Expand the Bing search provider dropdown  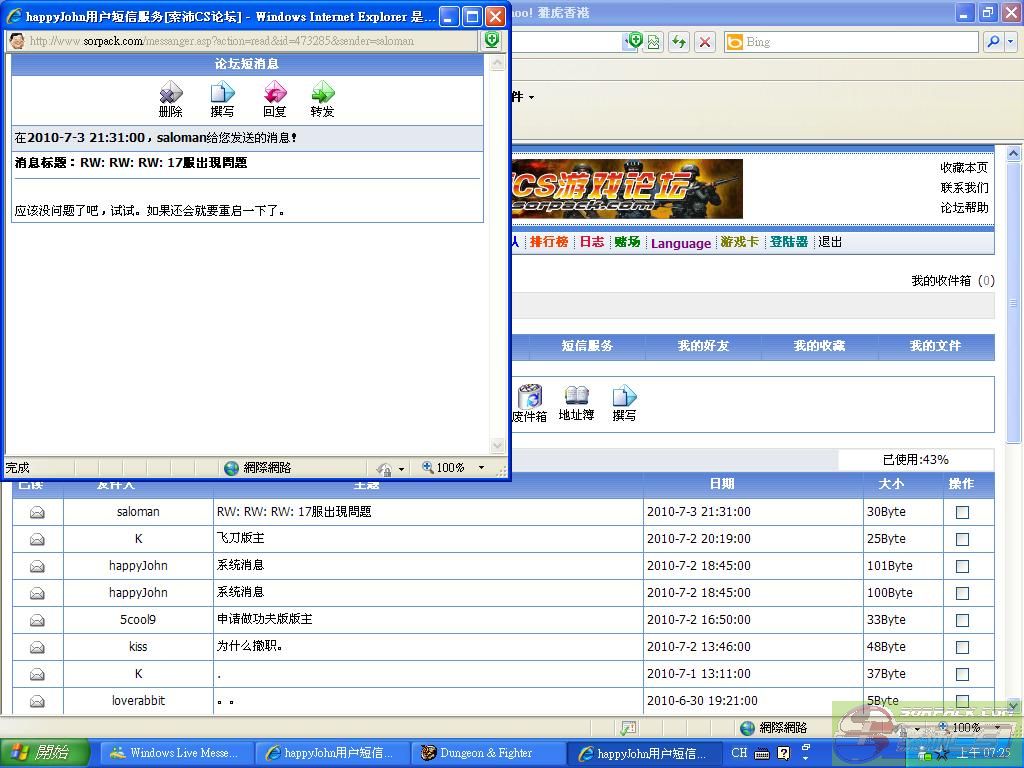1011,42
